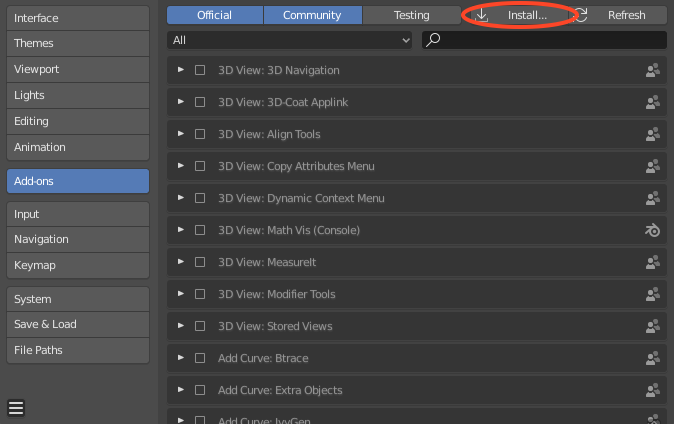This screenshot has height=424, width=674.
Task: Click community icon on 3D Navigation row
Action: pos(653,70)
